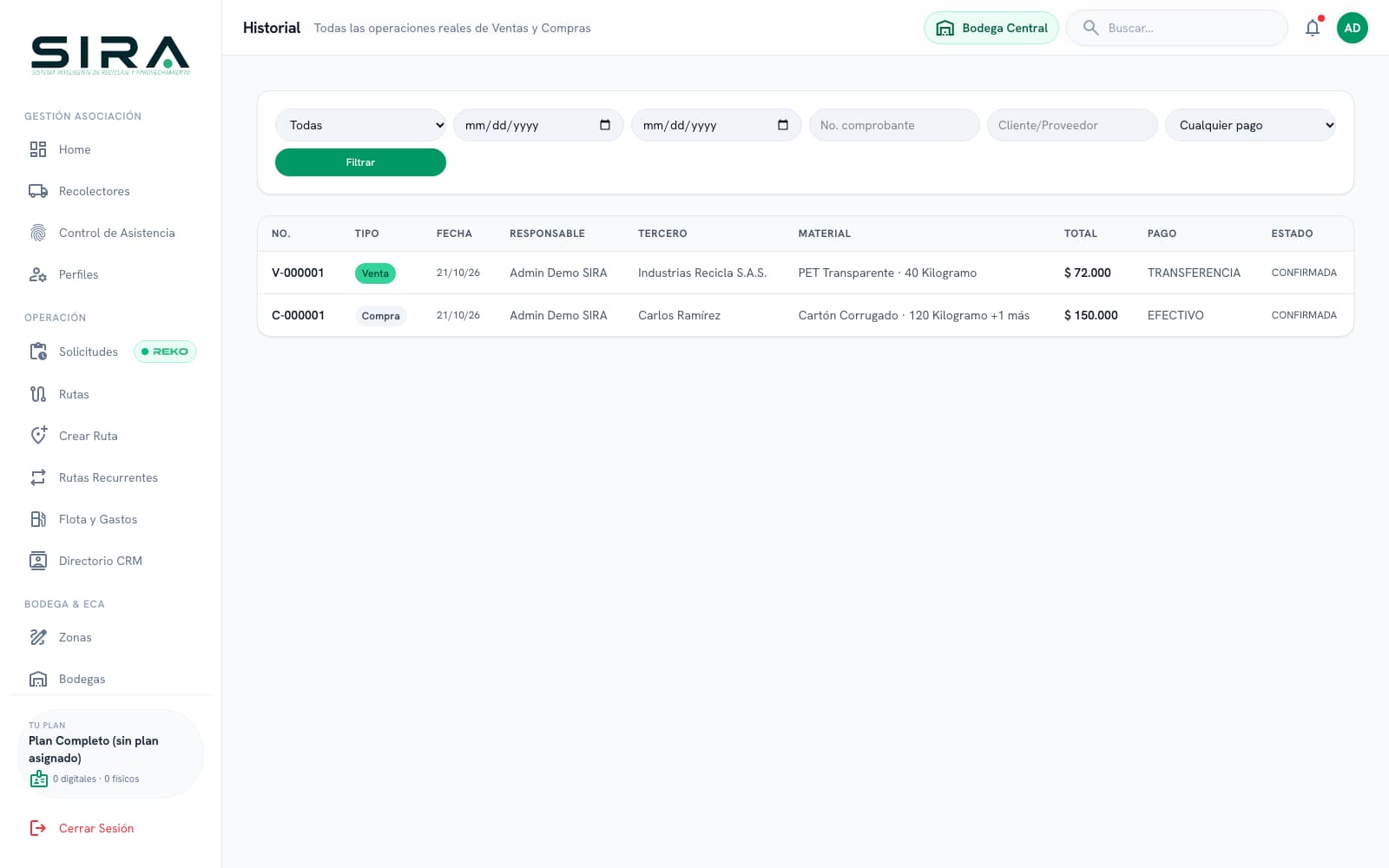Click the Filtrar button

coord(360,162)
